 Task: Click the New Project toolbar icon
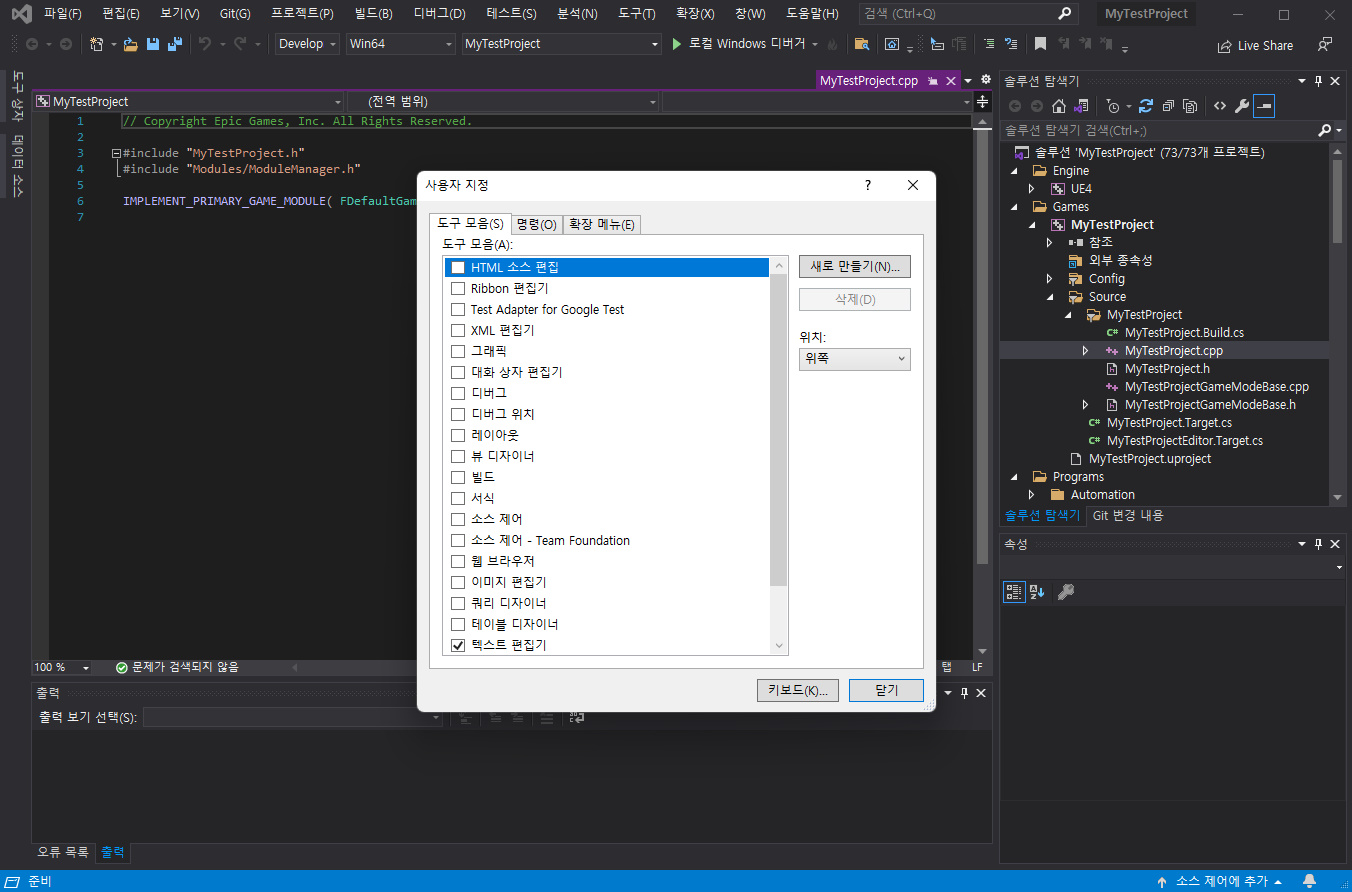tap(97, 44)
